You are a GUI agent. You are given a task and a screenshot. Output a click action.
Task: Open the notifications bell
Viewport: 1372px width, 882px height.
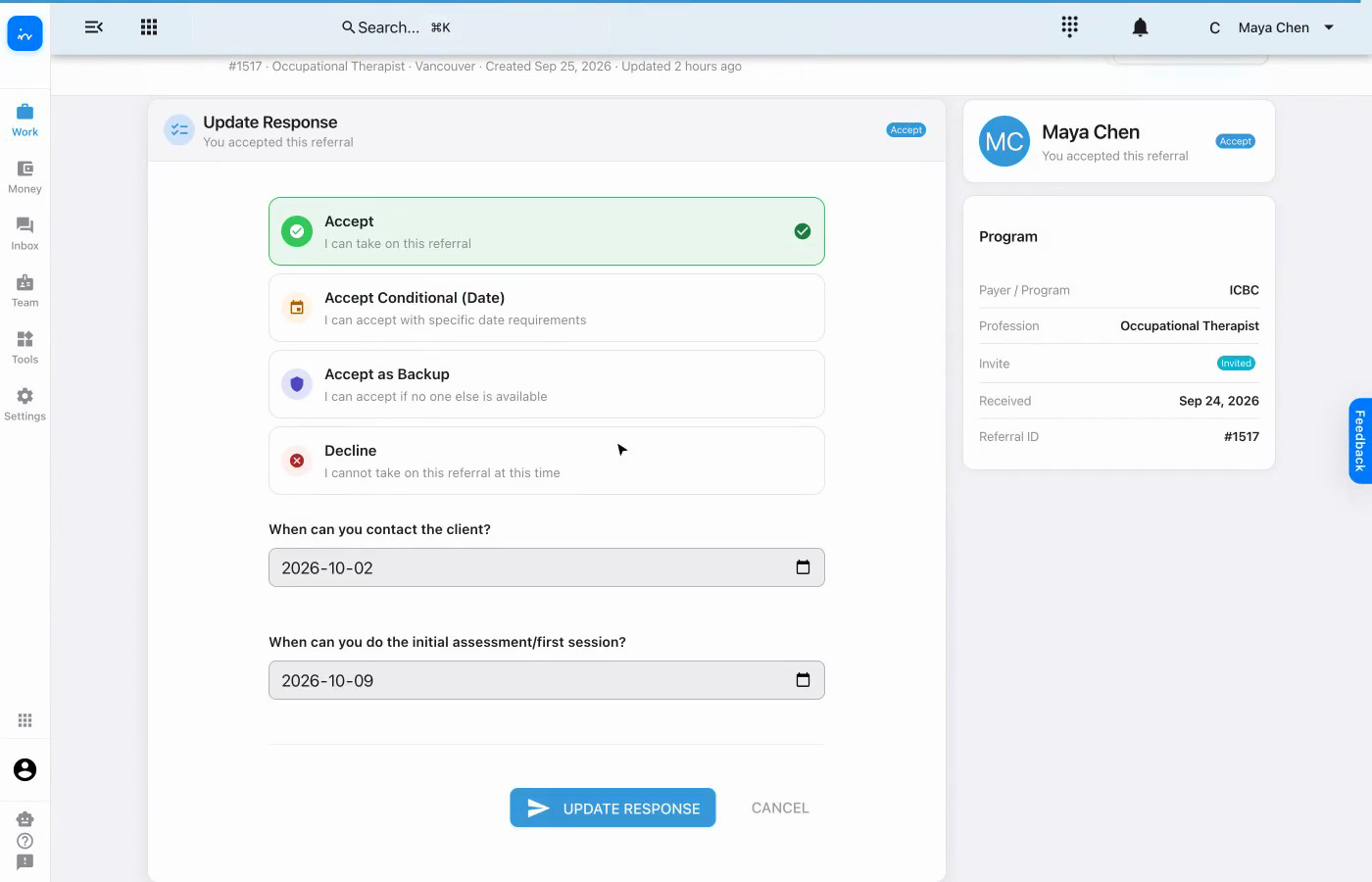[x=1140, y=27]
